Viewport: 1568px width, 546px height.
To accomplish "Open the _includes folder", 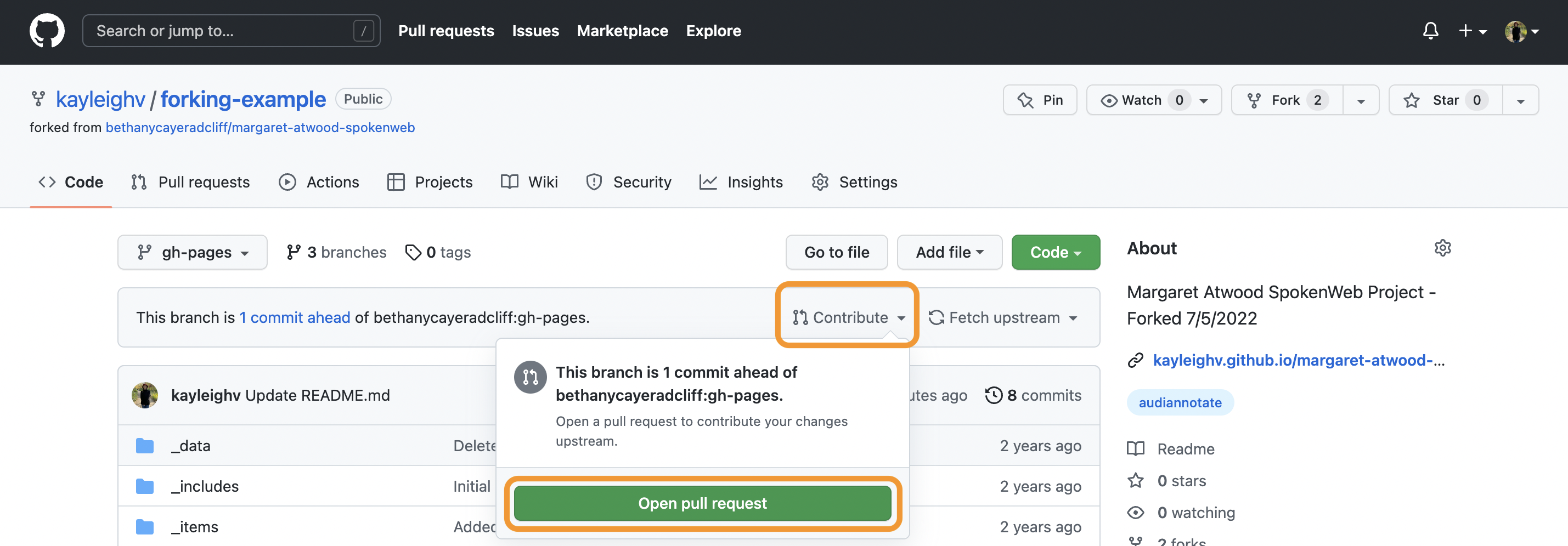I will [205, 486].
